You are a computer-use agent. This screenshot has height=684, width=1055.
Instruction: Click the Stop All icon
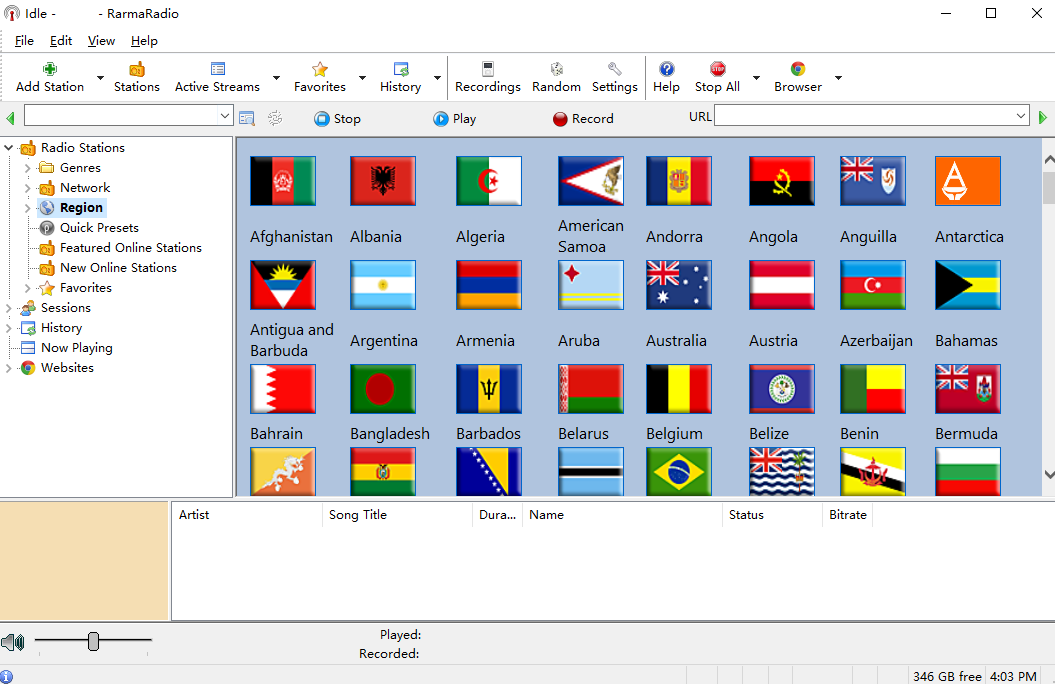point(717,70)
